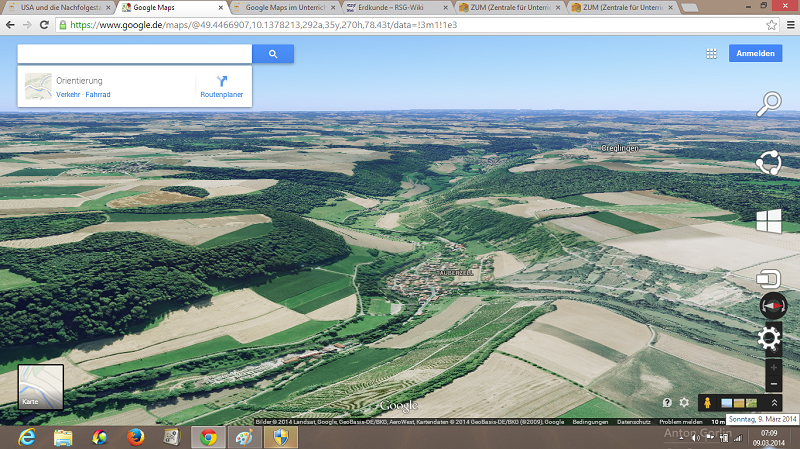Open the Windows Settings charm gear
800x449 pixels.
(x=769, y=338)
